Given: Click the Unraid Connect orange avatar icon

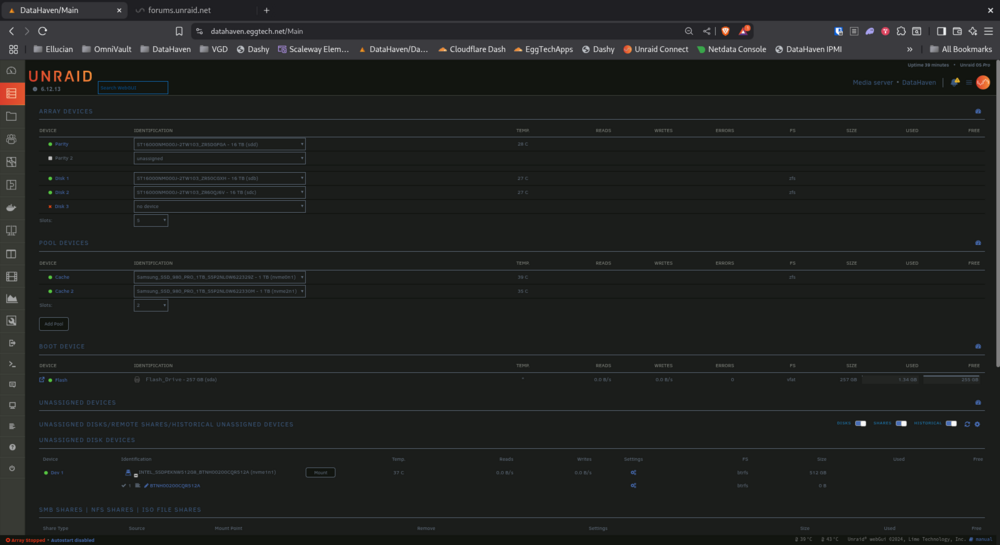Looking at the screenshot, I should (x=983, y=82).
